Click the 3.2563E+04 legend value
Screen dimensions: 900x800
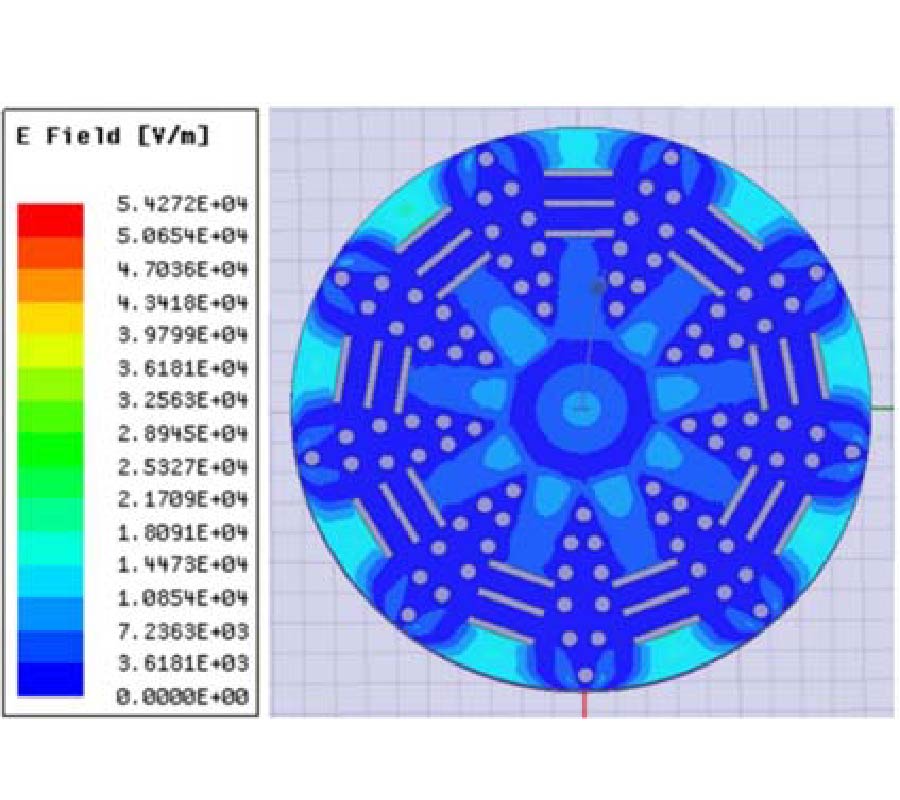(182, 401)
